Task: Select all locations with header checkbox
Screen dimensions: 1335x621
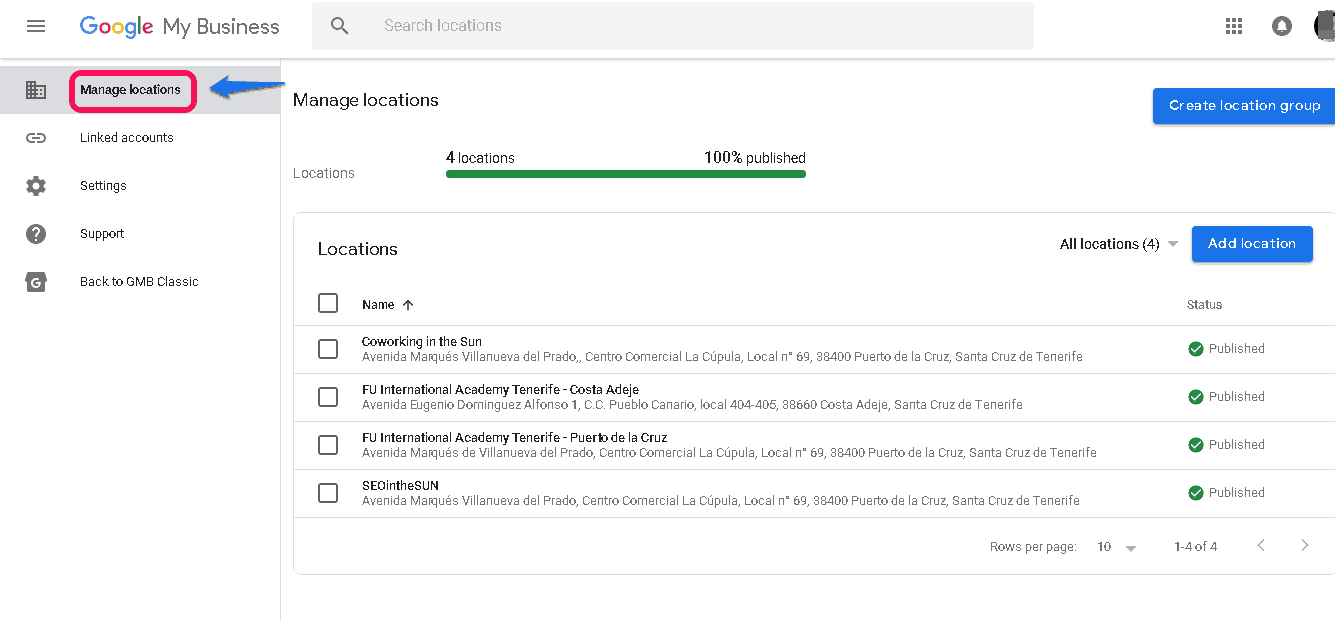Action: tap(328, 303)
